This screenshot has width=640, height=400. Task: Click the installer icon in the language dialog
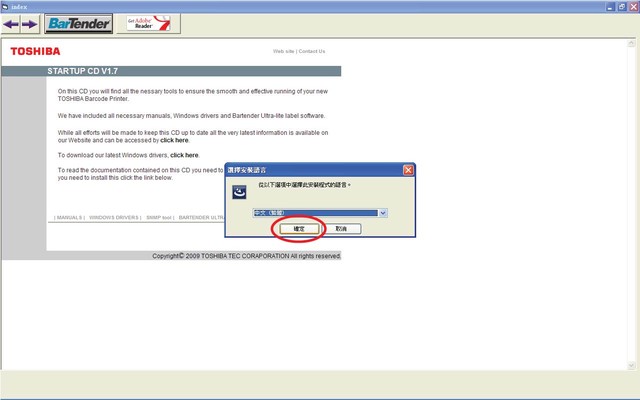click(x=239, y=192)
